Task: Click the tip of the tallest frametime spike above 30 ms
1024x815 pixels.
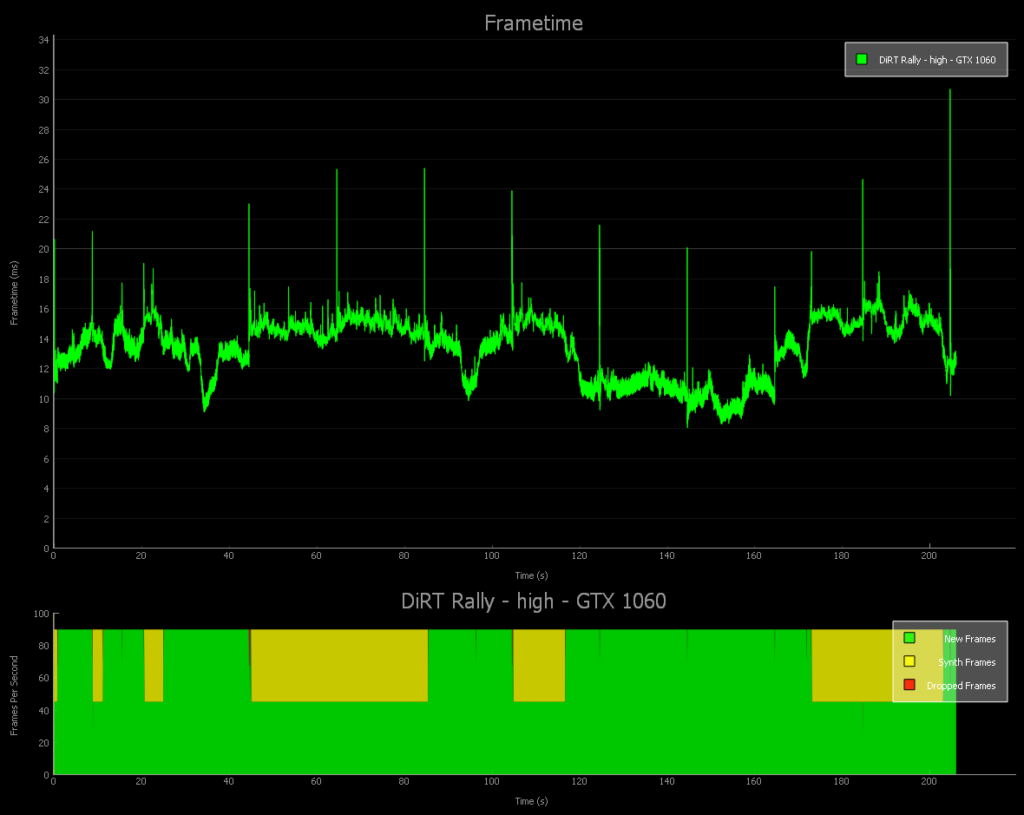Action: (x=950, y=91)
